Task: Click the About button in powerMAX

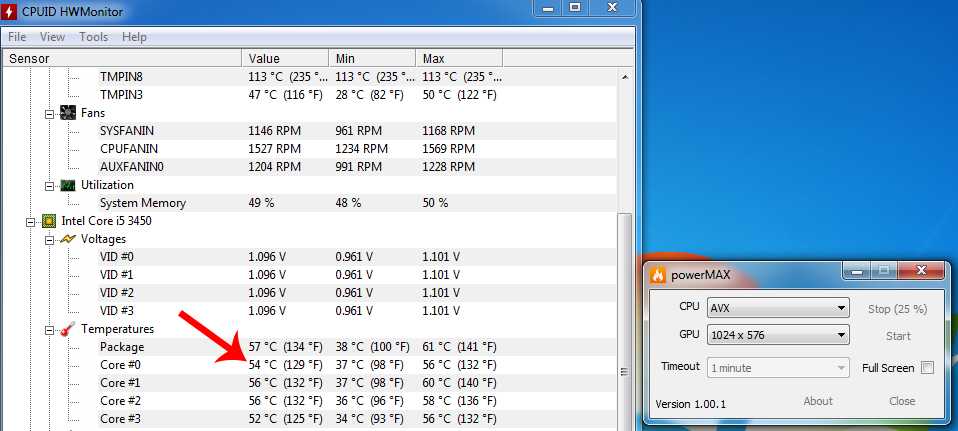Action: click(x=817, y=401)
